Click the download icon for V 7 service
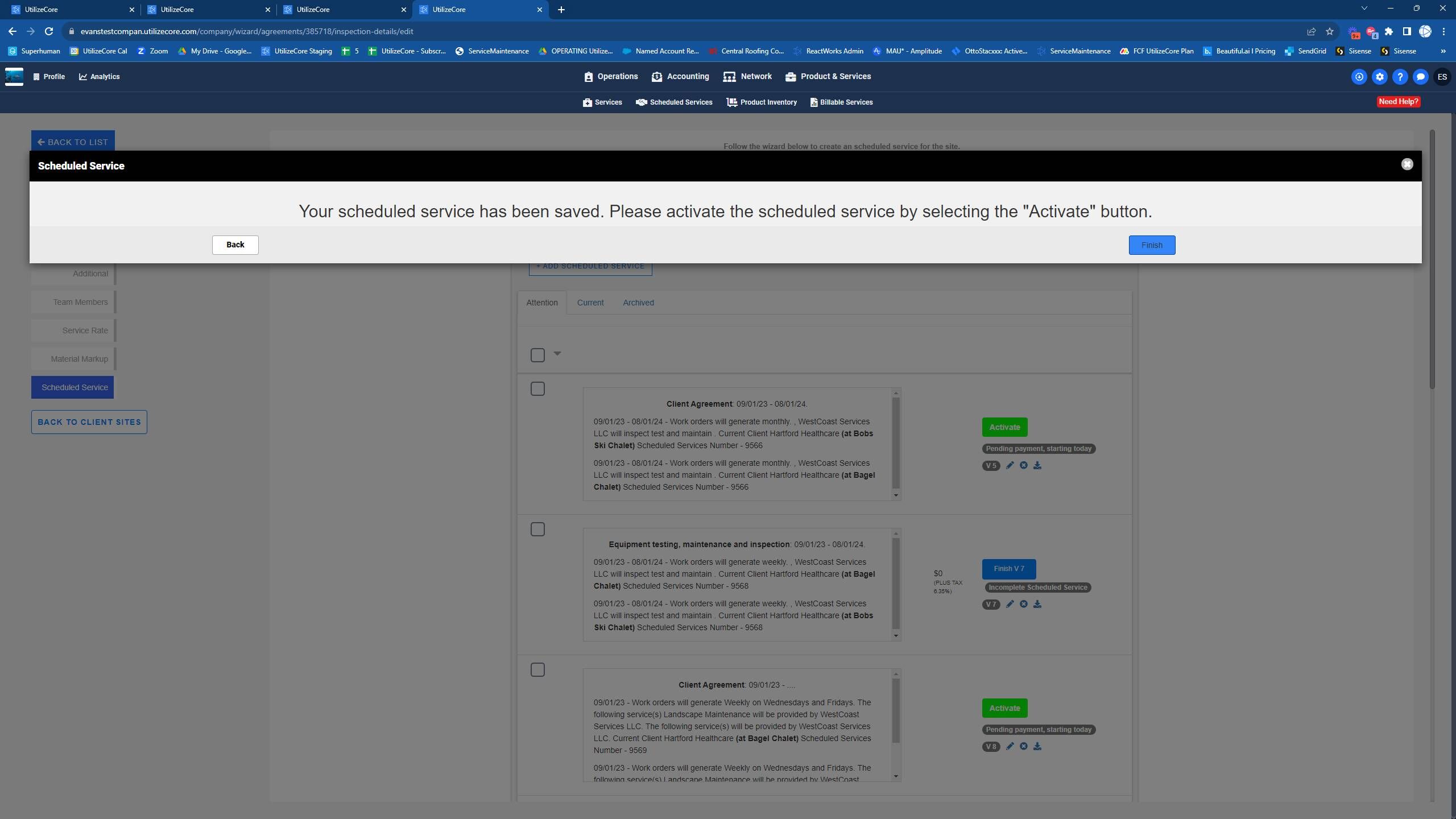1456x819 pixels. pos(1037,604)
